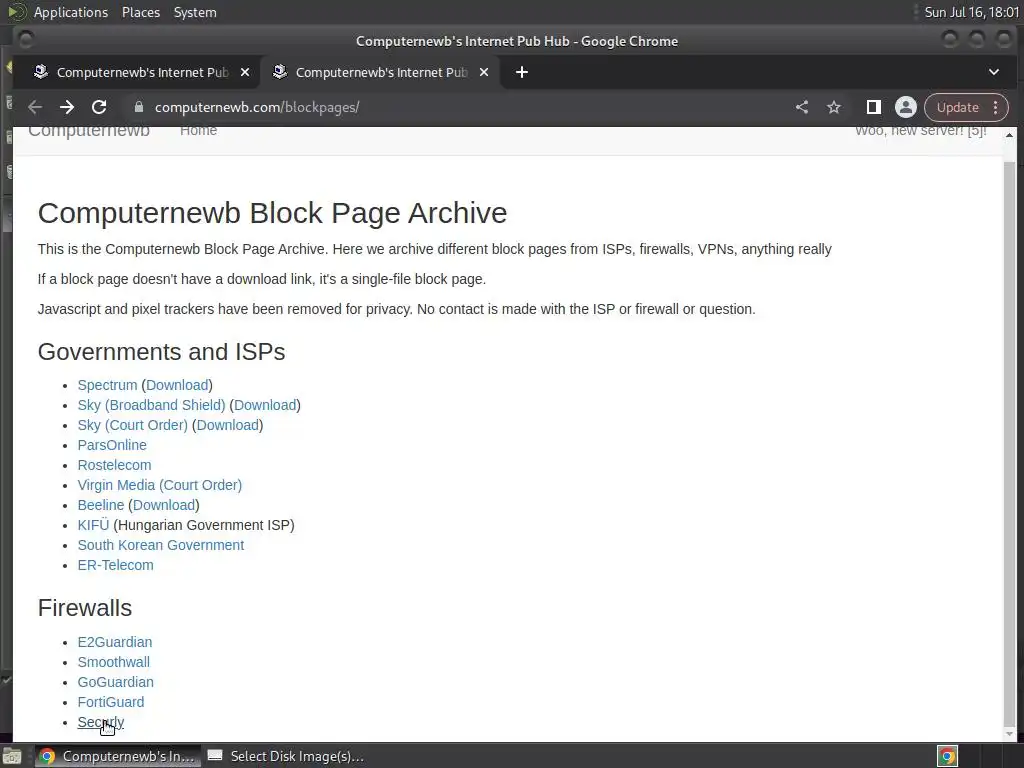Click the scrollbar down arrow

click(x=1010, y=734)
